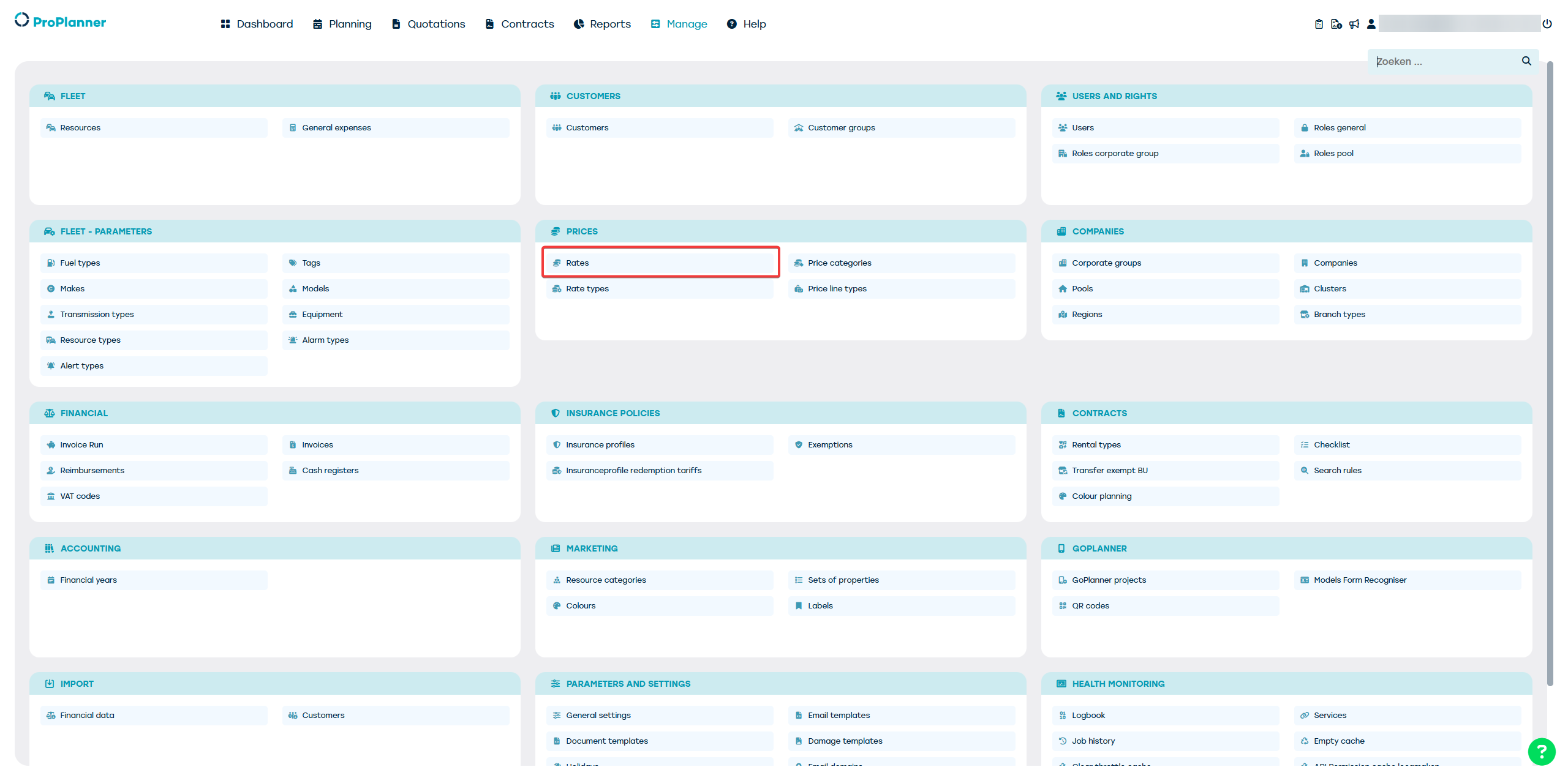Image resolution: width=1568 pixels, height=778 pixels.
Task: Click the green help question mark bubble
Action: pyautogui.click(x=1541, y=751)
